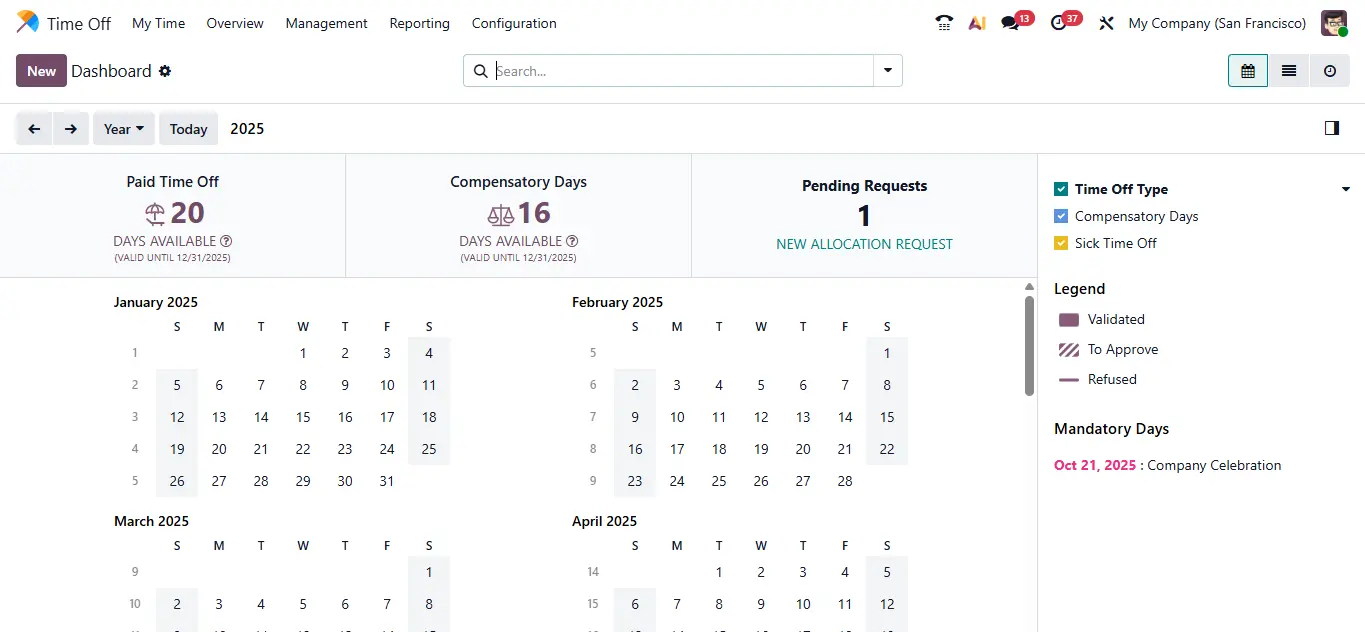Click the April 2025 month heading
1365x632 pixels.
click(x=604, y=521)
